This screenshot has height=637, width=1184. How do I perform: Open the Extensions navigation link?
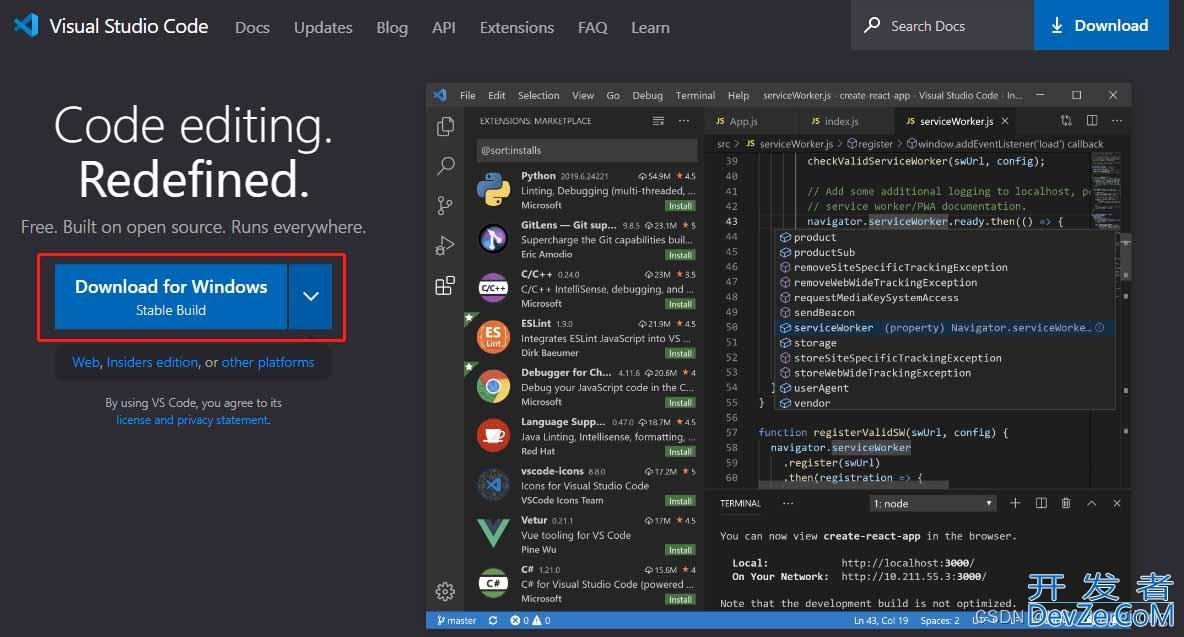516,27
